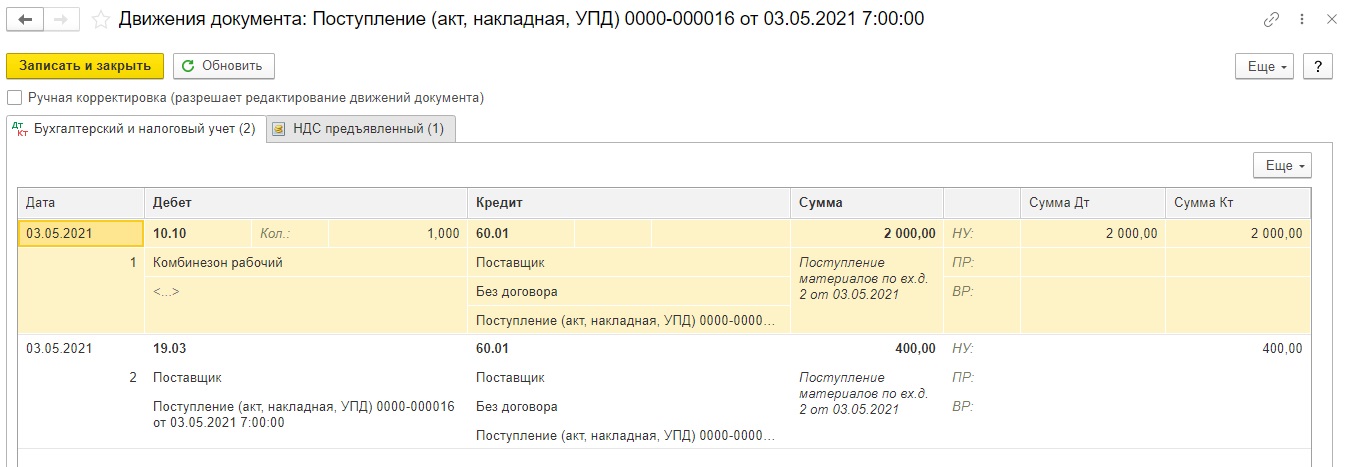Click the 400,00 amount in Сумма column
The image size is (1345, 467).
914,349
